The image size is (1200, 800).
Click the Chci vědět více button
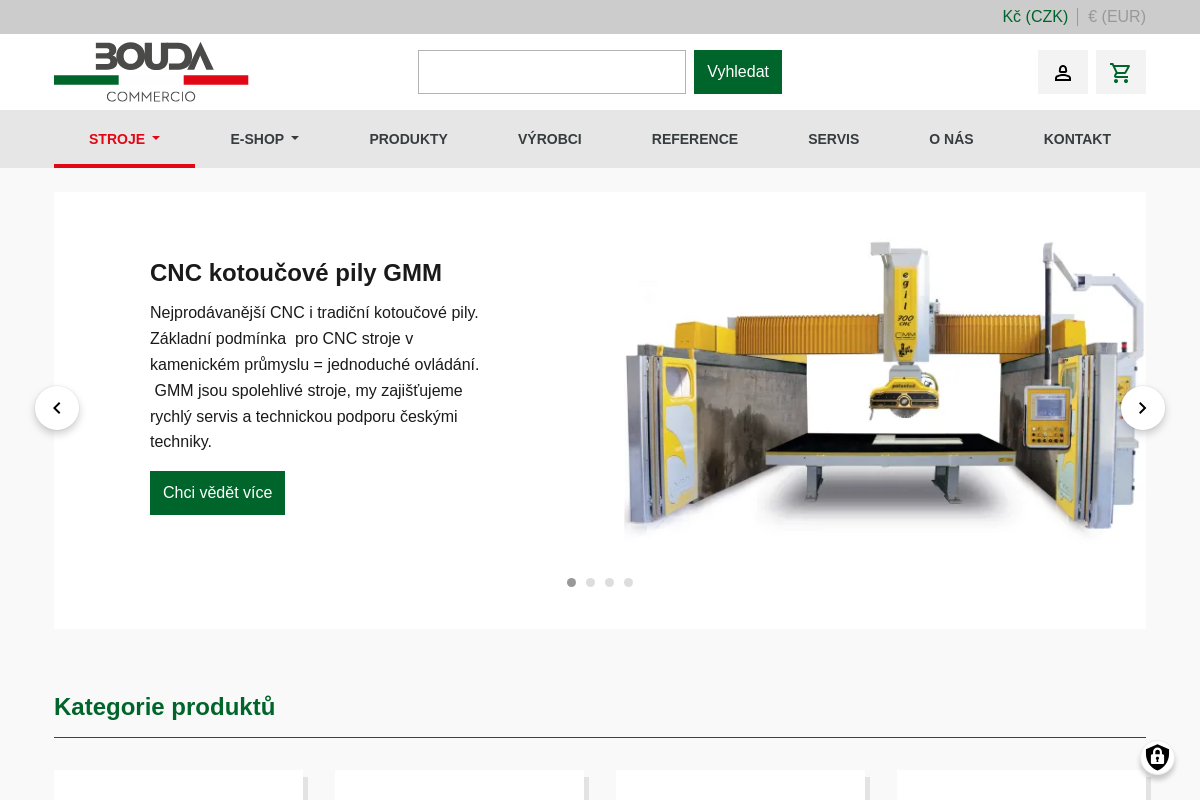click(x=217, y=493)
